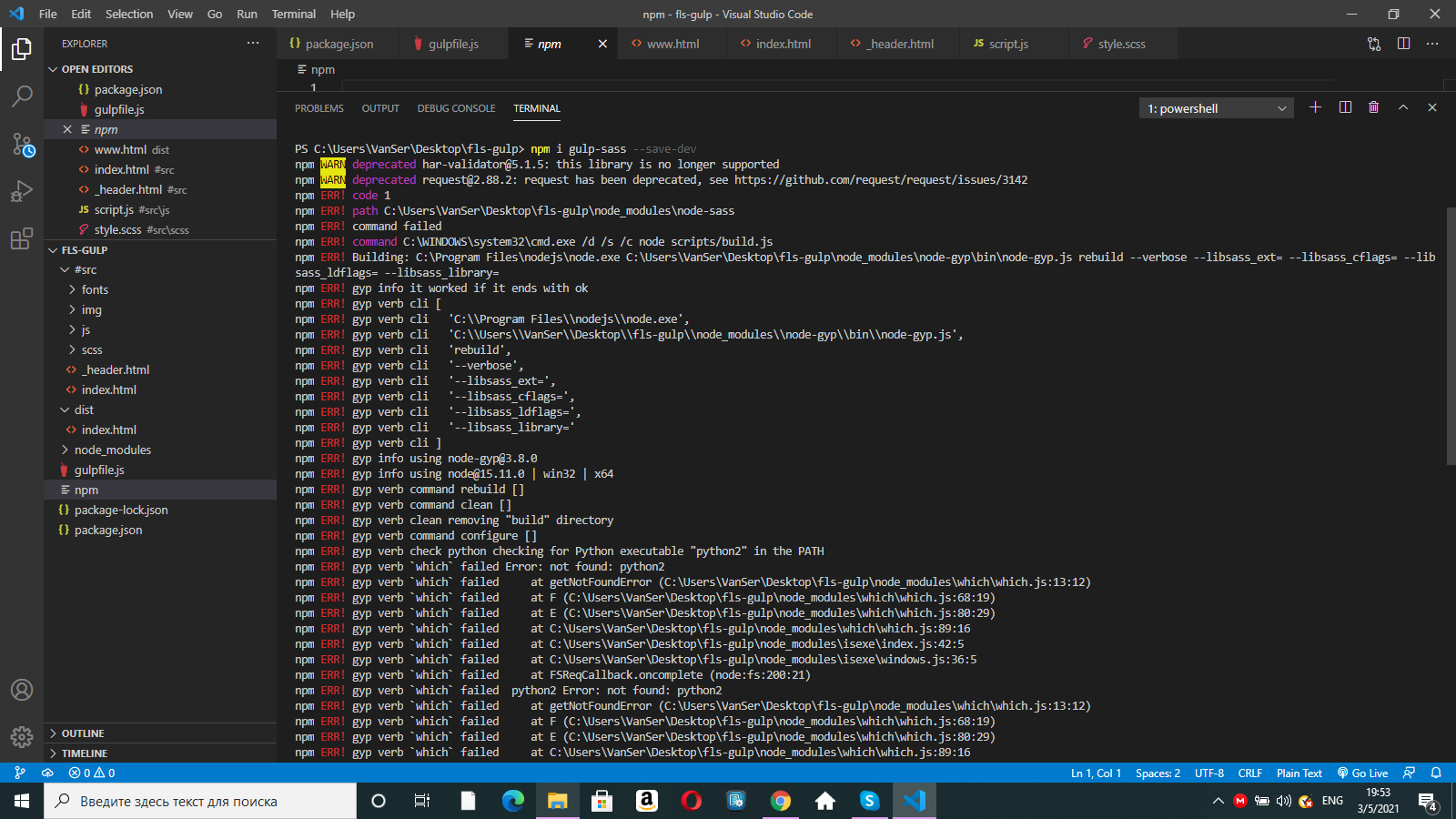
Task: Open the Run and Debug view
Action: point(22,191)
